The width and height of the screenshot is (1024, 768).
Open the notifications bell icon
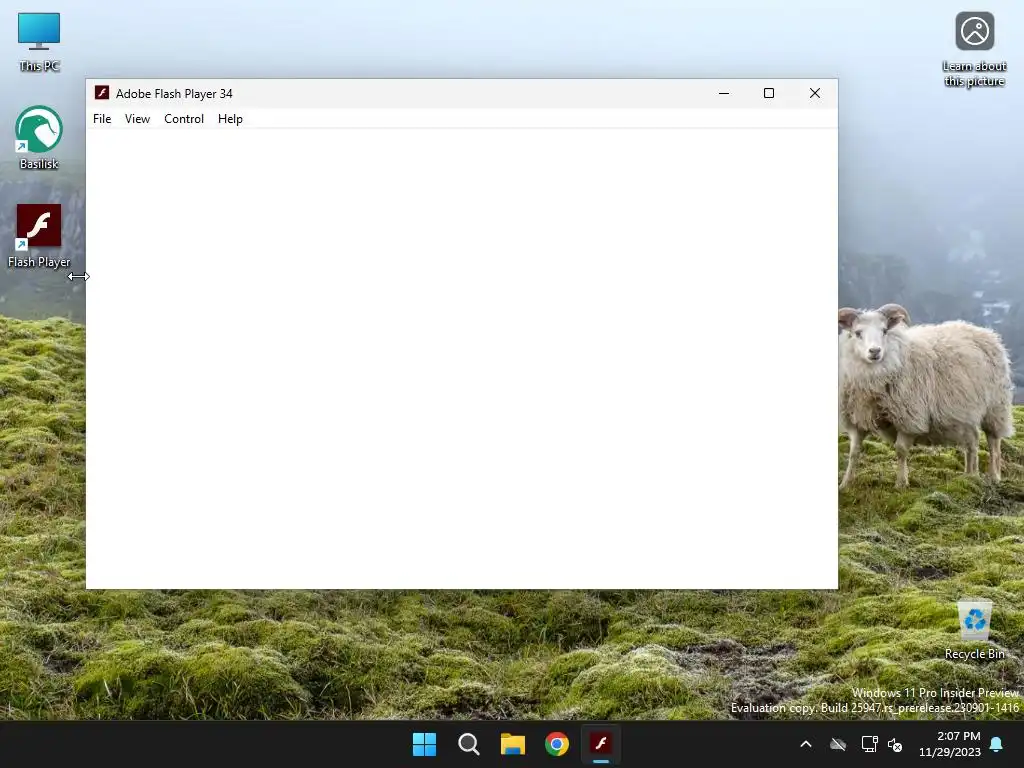pyautogui.click(x=997, y=744)
